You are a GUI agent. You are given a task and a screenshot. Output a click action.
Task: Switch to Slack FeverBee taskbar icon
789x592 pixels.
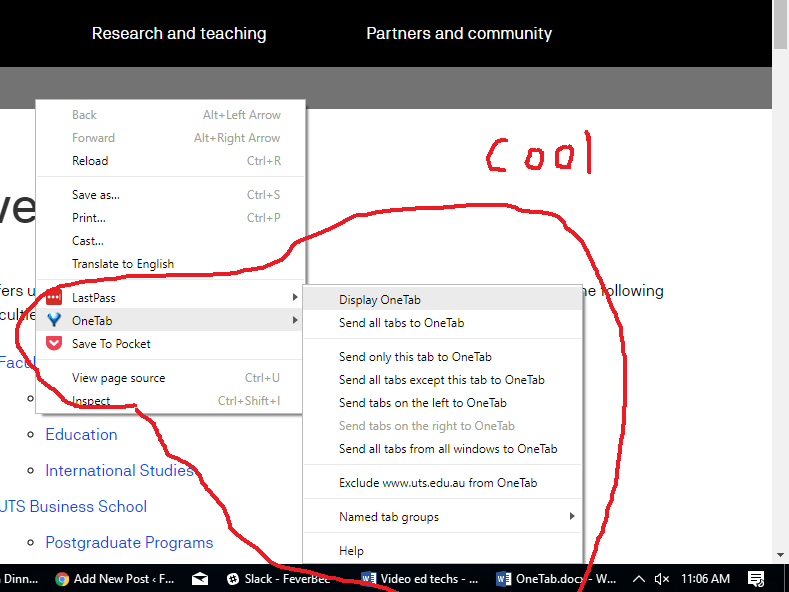233,579
